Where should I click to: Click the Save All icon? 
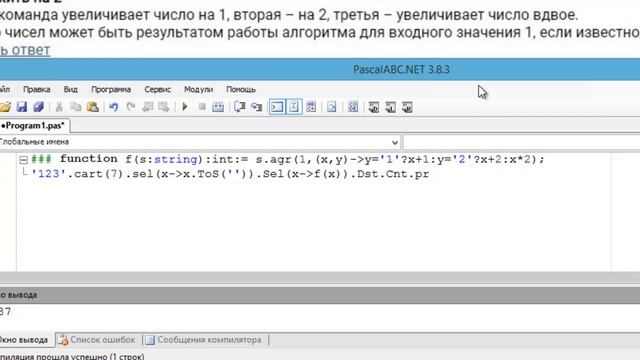[38, 107]
